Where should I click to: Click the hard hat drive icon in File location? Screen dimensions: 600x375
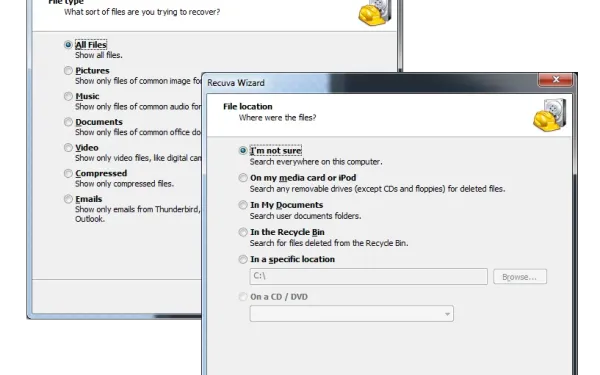coord(550,115)
